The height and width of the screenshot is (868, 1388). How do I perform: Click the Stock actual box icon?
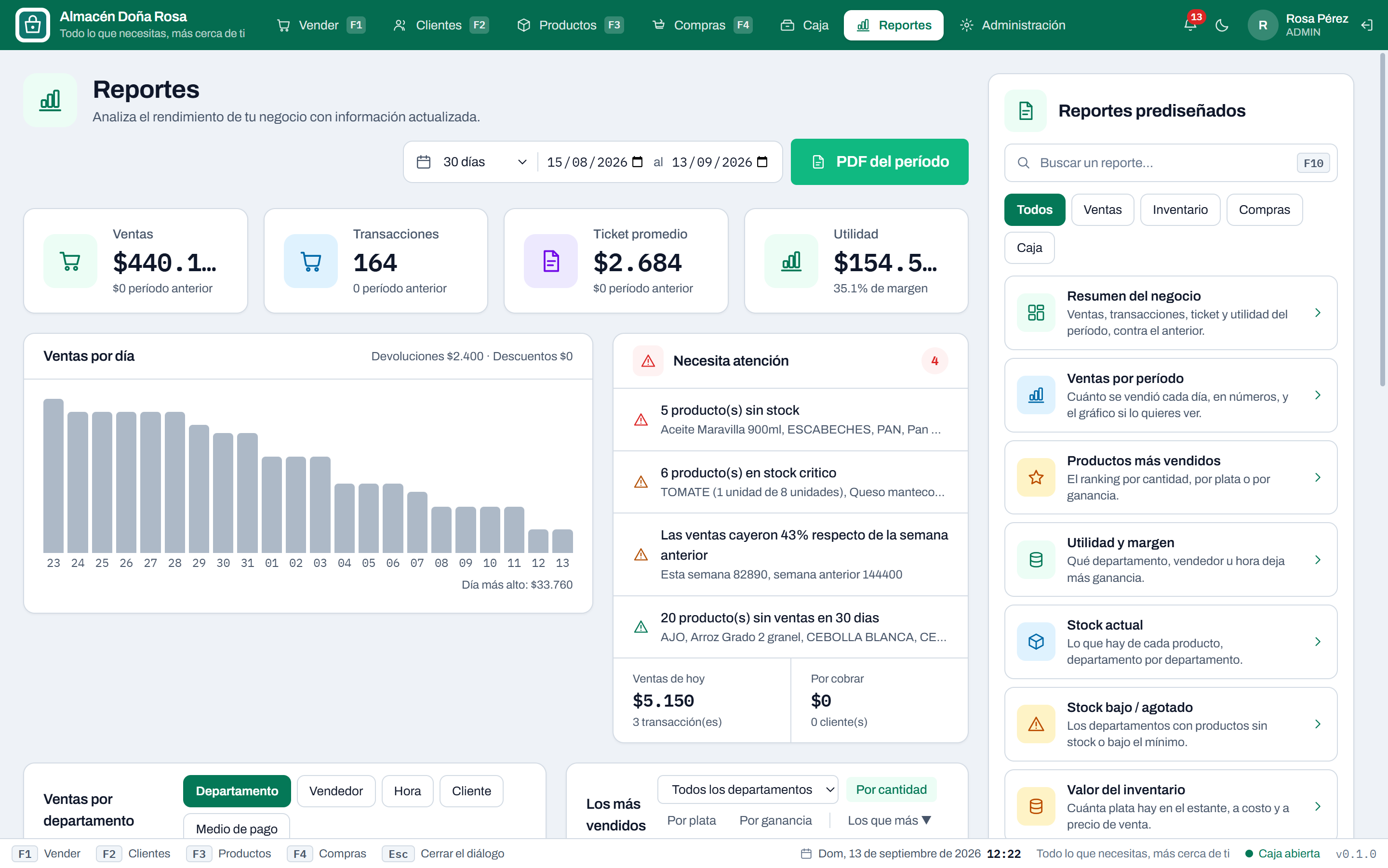[1036, 642]
